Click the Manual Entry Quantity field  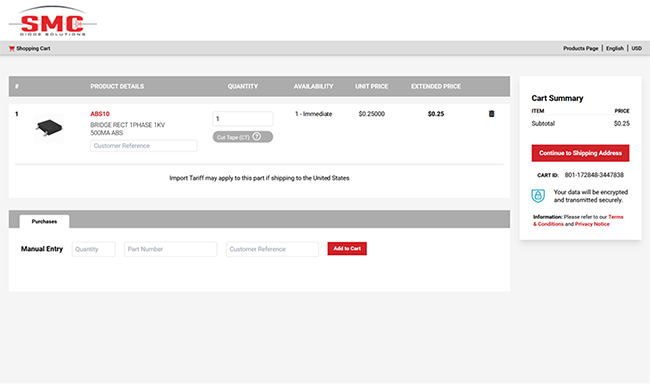coord(94,249)
